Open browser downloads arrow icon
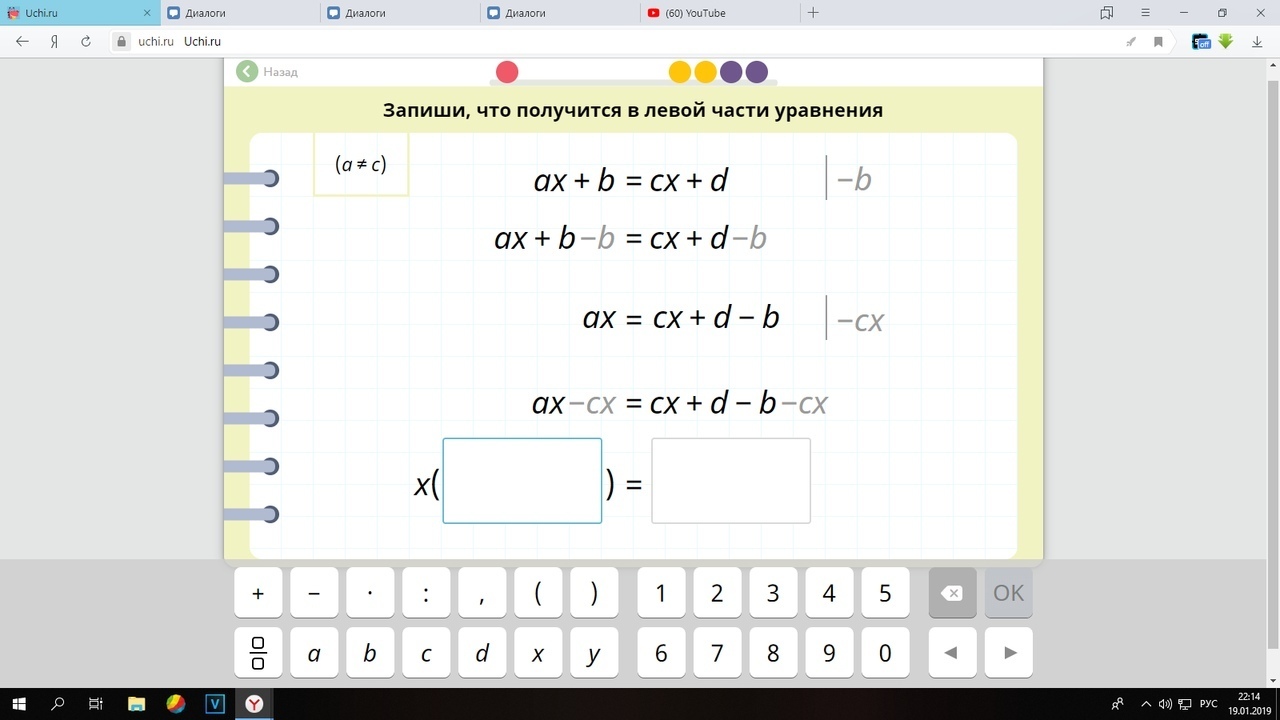 (1257, 42)
